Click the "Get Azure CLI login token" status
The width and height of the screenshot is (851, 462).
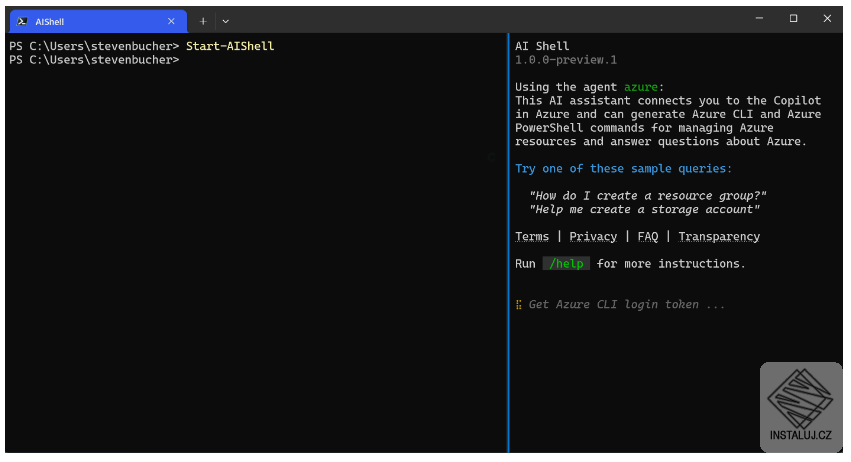(627, 305)
